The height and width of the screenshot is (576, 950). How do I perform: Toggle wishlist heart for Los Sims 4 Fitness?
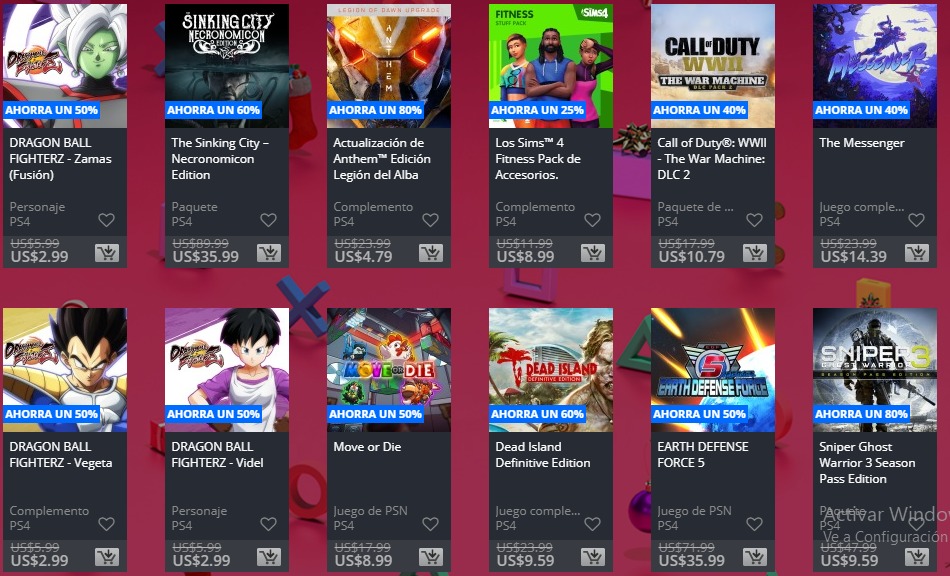(593, 220)
